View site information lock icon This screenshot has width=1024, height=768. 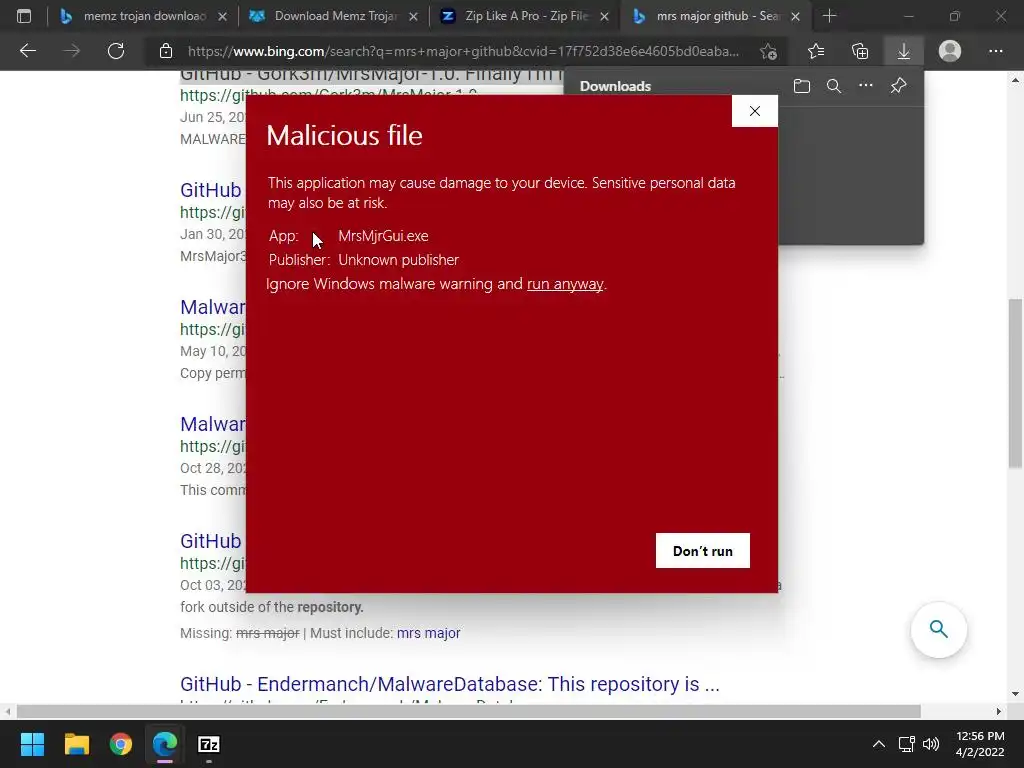(x=166, y=51)
